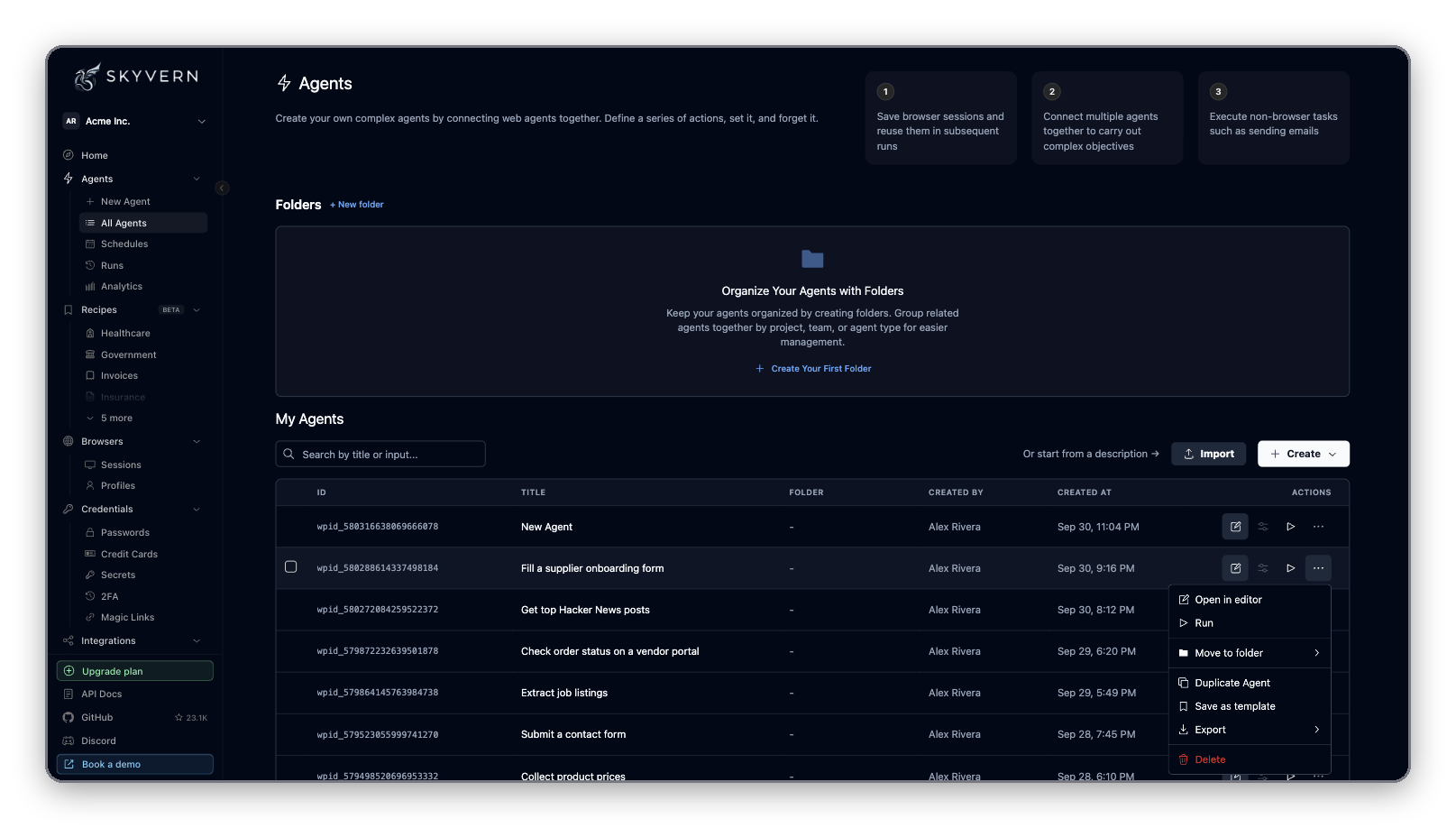Image resolution: width=1456 pixels, height=828 pixels.
Task: Open the Create dropdown button
Action: [x=1303, y=454]
